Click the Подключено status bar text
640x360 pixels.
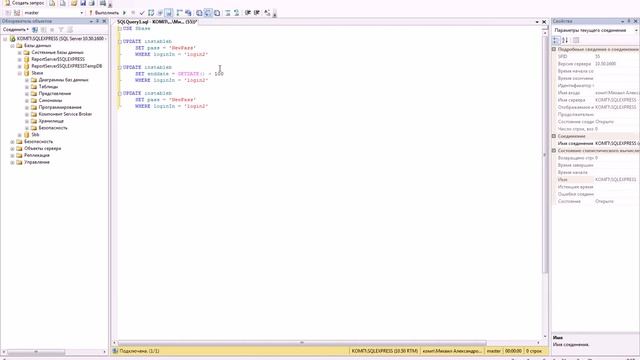tap(139, 351)
